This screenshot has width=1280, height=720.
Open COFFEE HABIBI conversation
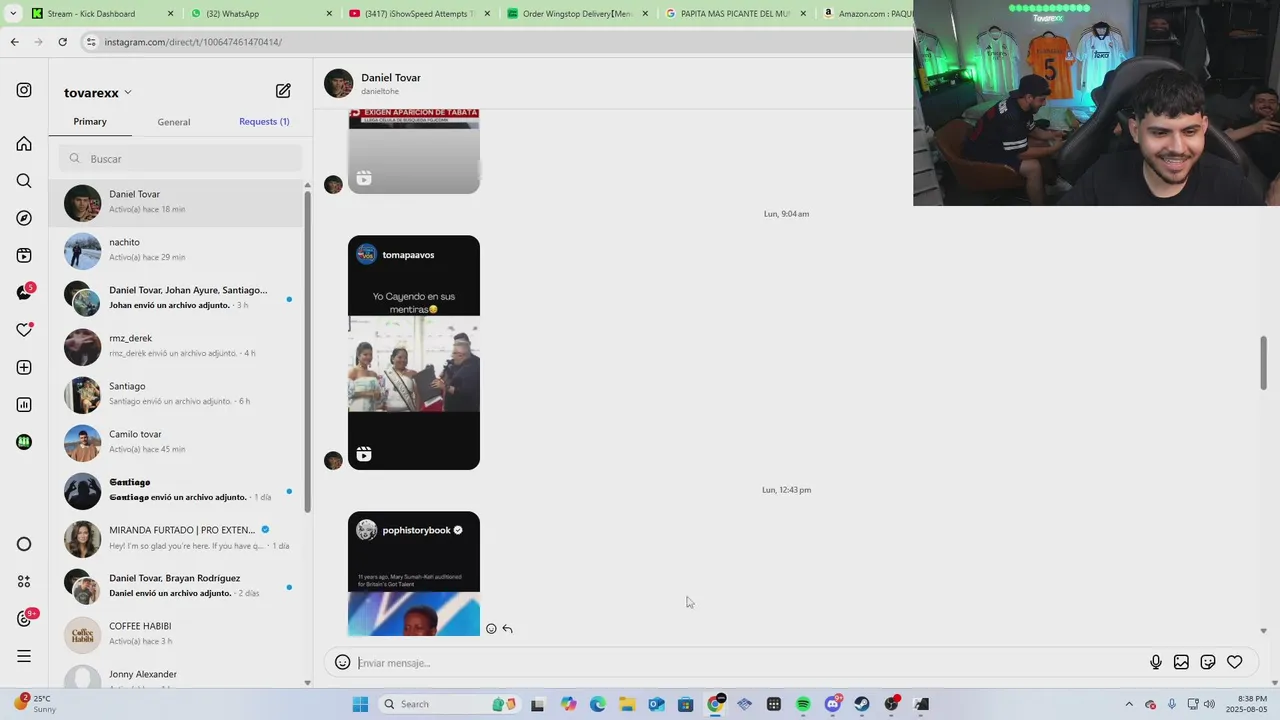[178, 635]
